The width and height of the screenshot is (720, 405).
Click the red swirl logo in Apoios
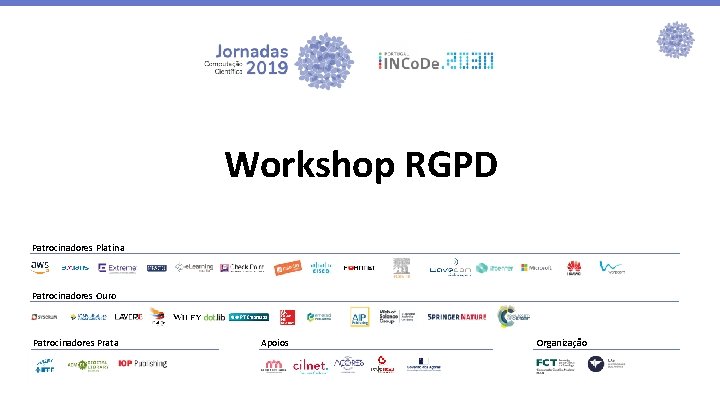click(x=382, y=365)
